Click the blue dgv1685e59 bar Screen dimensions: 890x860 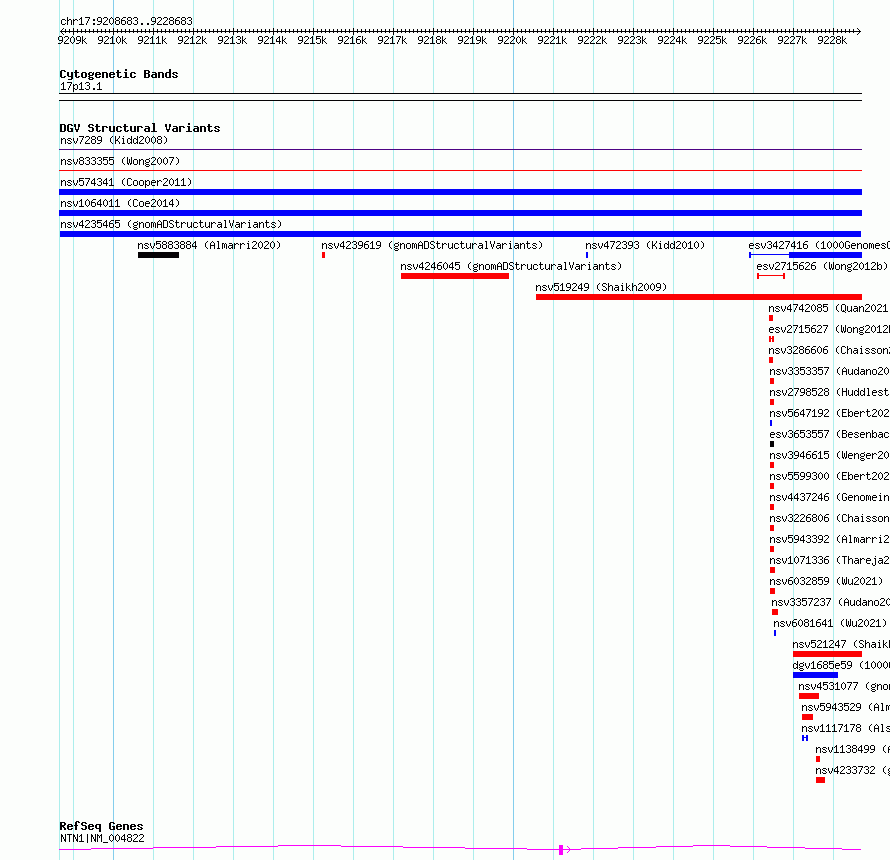click(816, 675)
